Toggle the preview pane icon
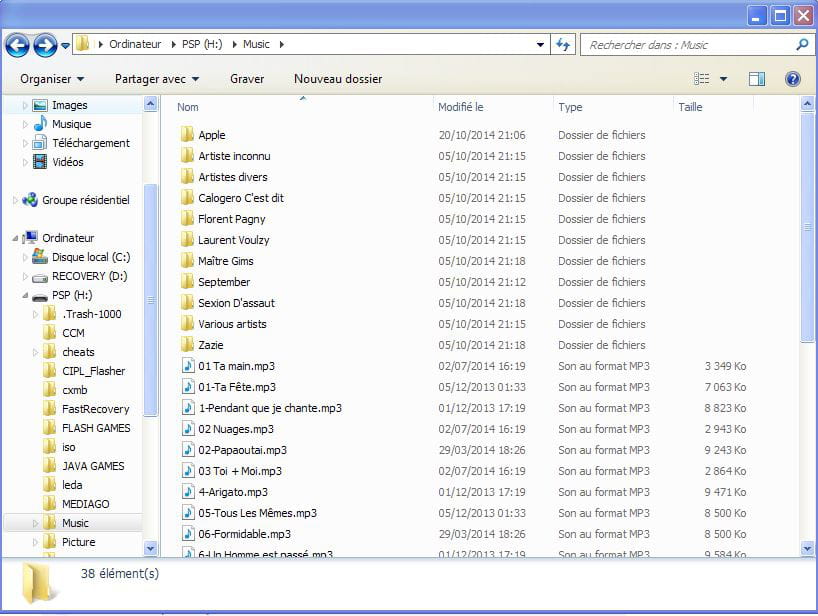 [756, 79]
